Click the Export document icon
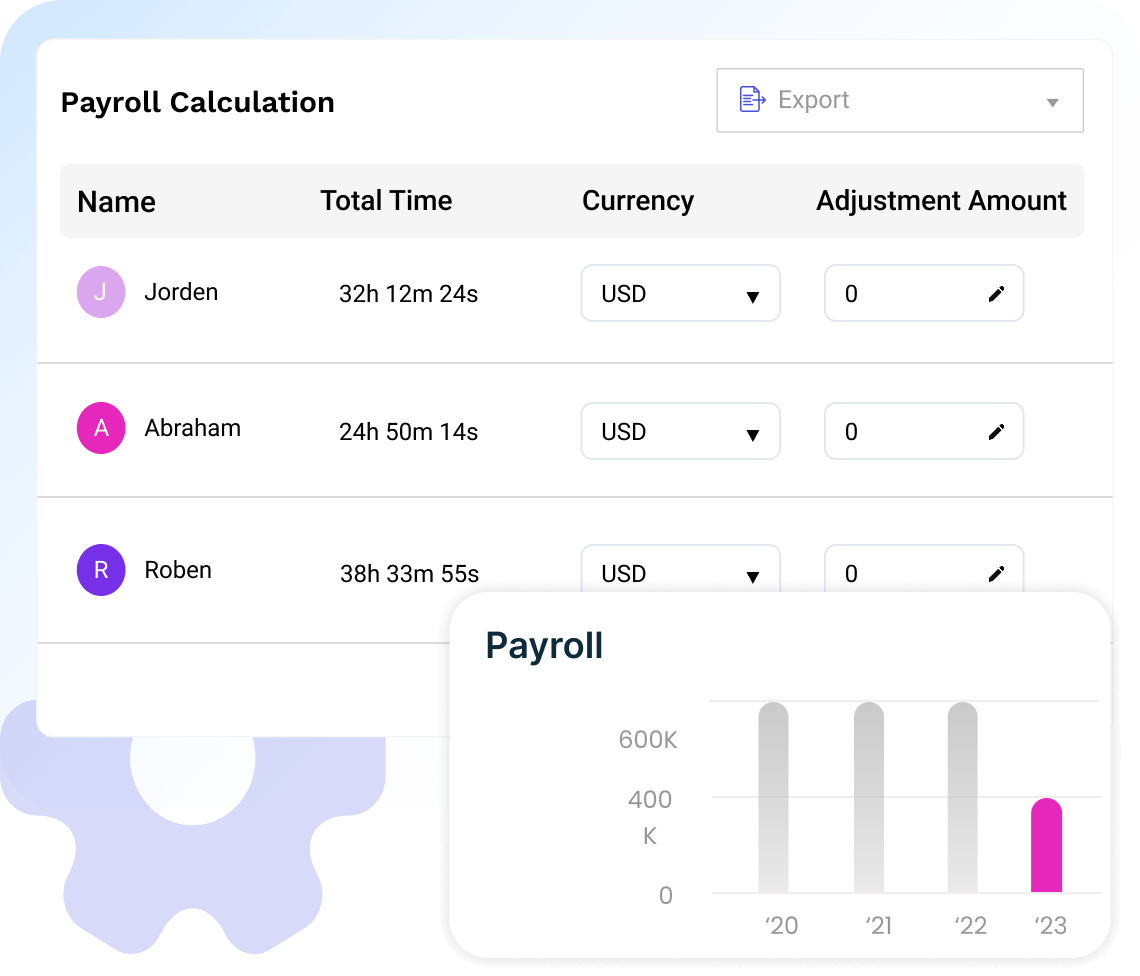The image size is (1140, 976). 750,99
